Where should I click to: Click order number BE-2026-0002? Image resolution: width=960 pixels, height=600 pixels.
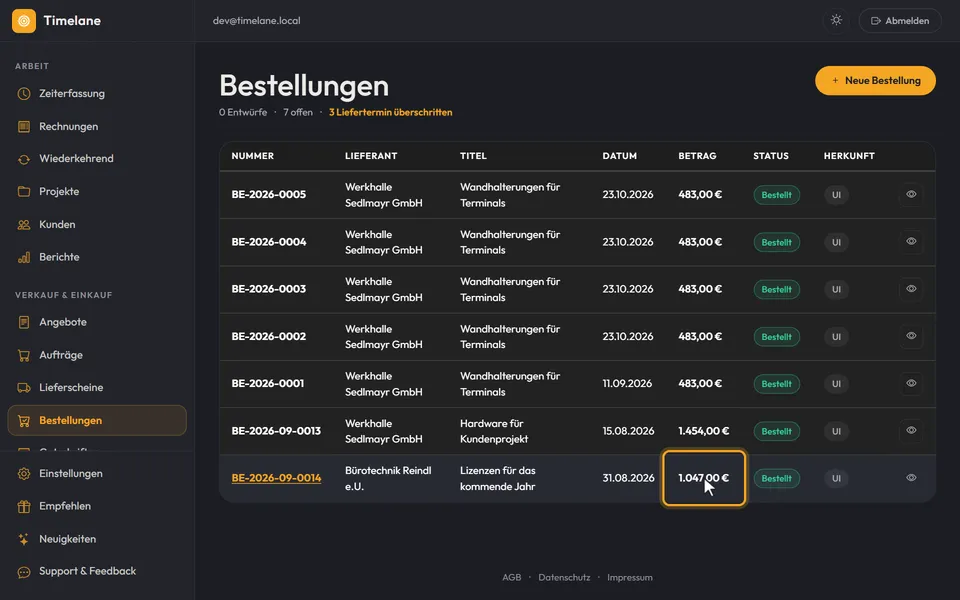269,336
